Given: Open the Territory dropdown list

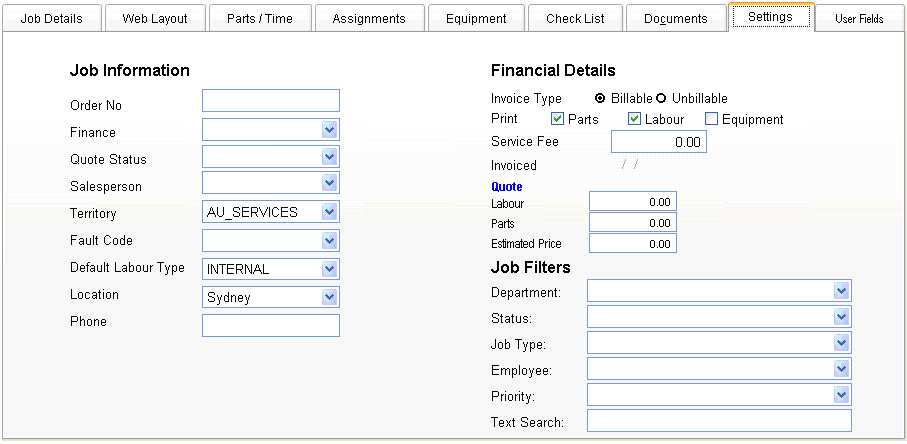Looking at the screenshot, I should point(329,211).
